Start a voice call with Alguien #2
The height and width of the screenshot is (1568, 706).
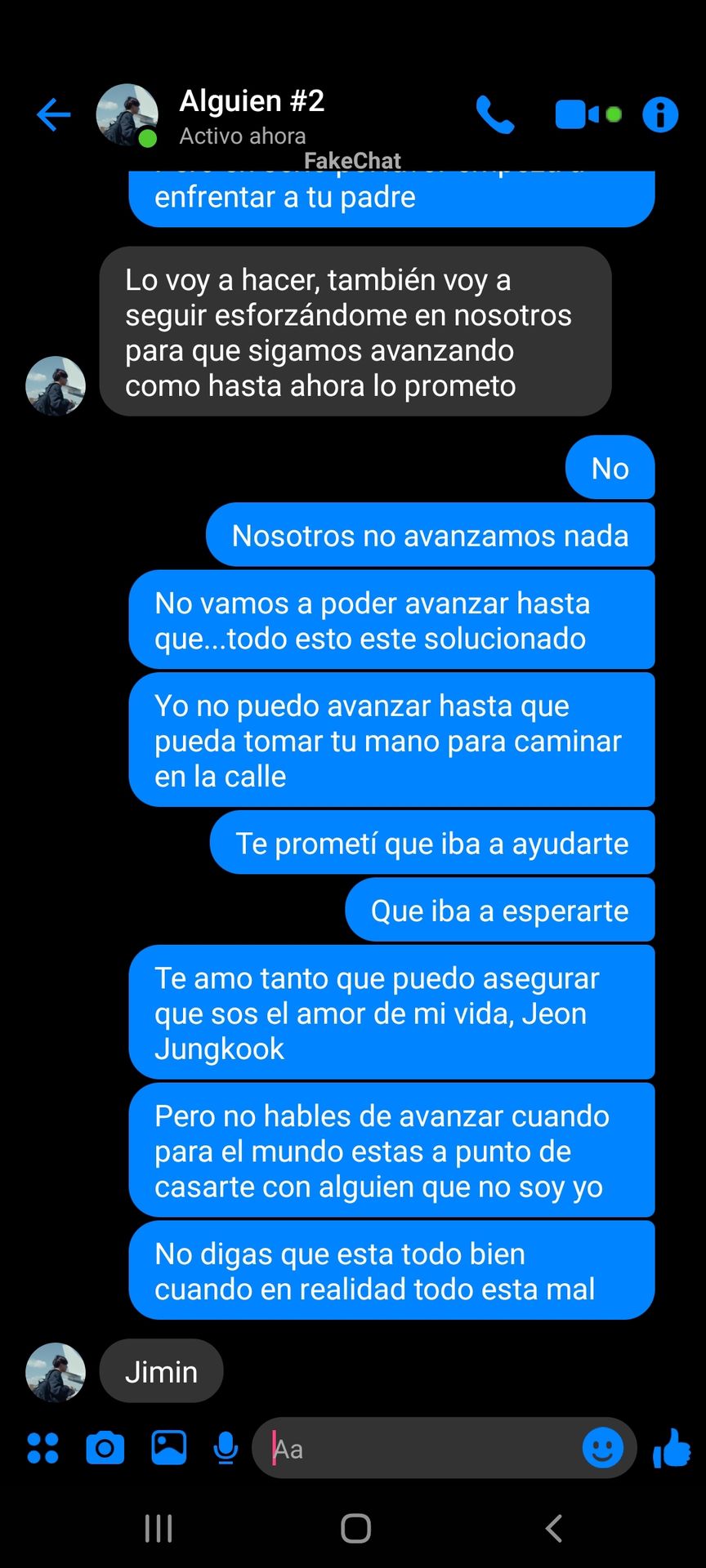pos(495,114)
